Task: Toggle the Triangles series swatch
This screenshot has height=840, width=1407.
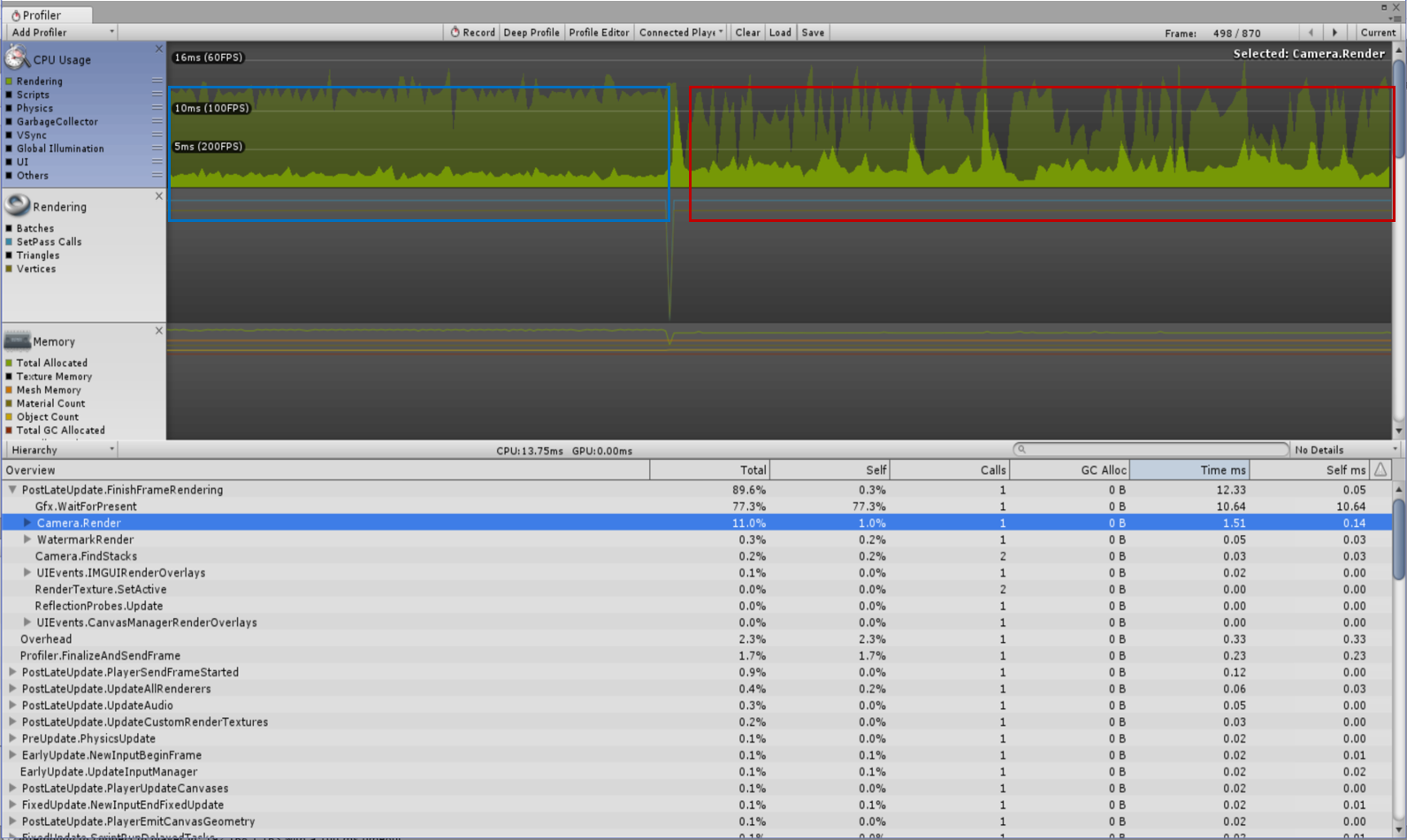Action: pyautogui.click(x=9, y=256)
